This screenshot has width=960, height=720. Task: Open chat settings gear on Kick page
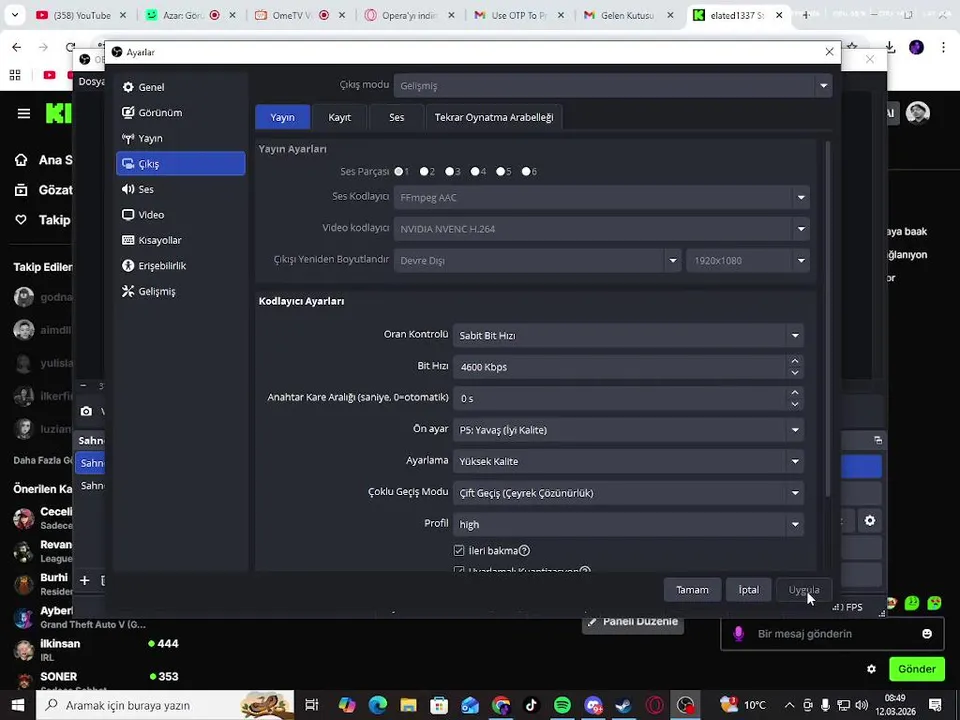871,669
